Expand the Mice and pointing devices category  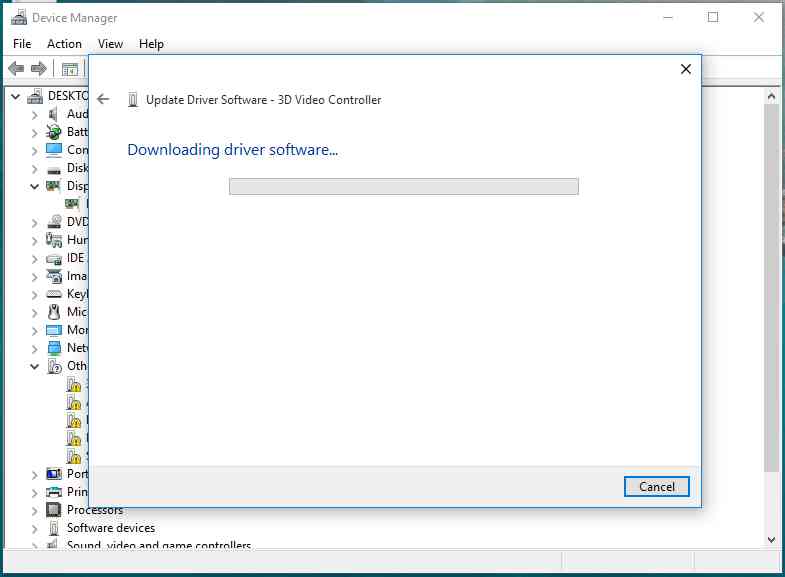tap(34, 313)
